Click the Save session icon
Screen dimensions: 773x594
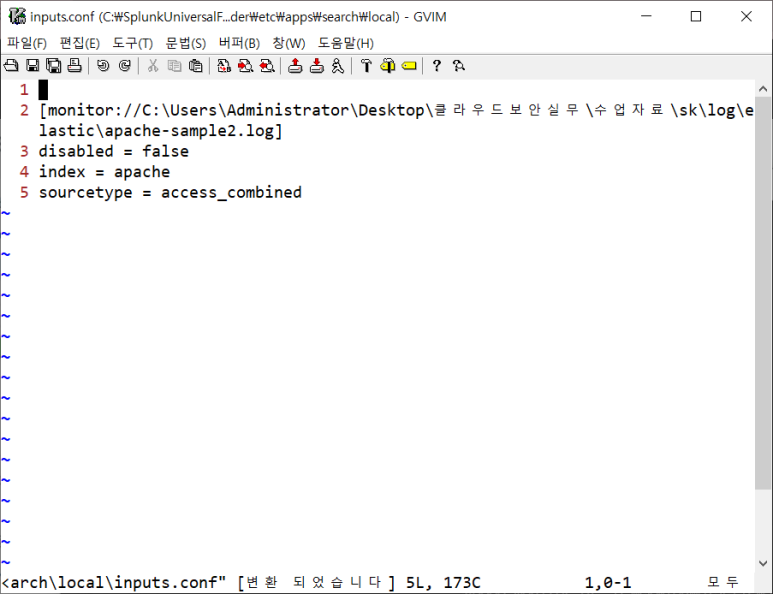point(316,66)
